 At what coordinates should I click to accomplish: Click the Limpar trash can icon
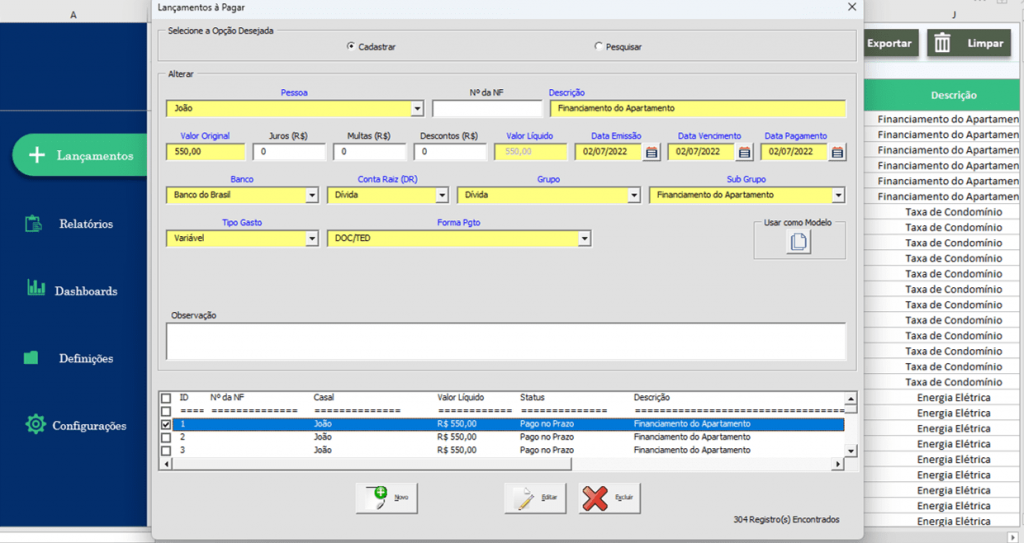(x=942, y=43)
